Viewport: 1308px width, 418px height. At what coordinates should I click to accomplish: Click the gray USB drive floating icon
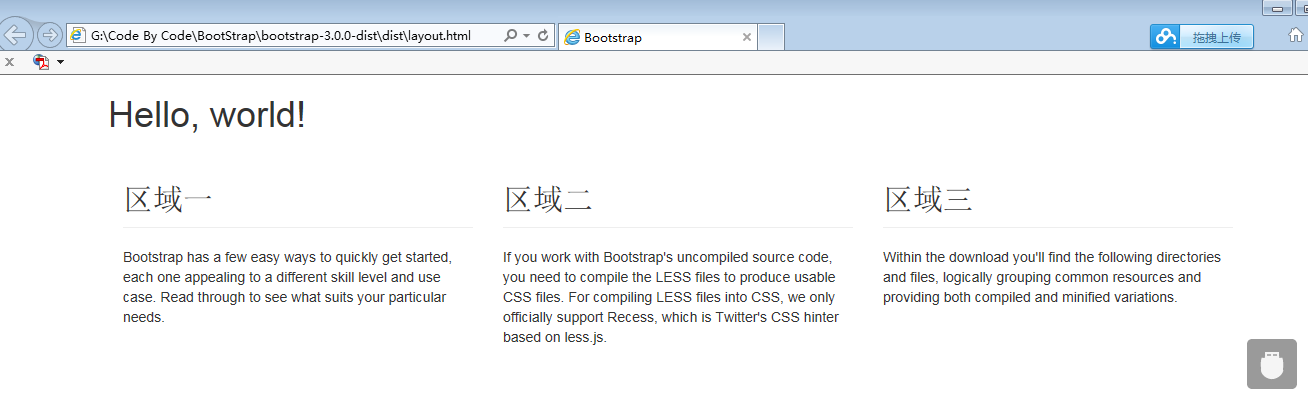tap(1271, 364)
